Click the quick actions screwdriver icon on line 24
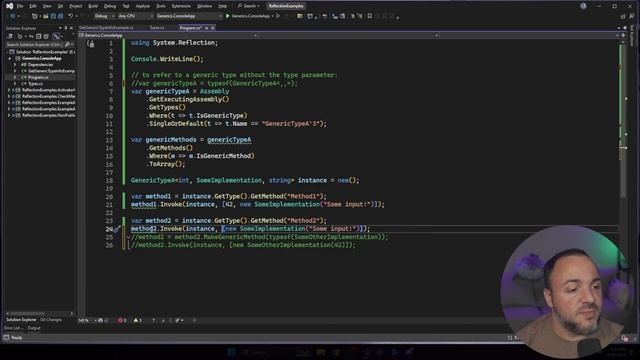 point(117,229)
